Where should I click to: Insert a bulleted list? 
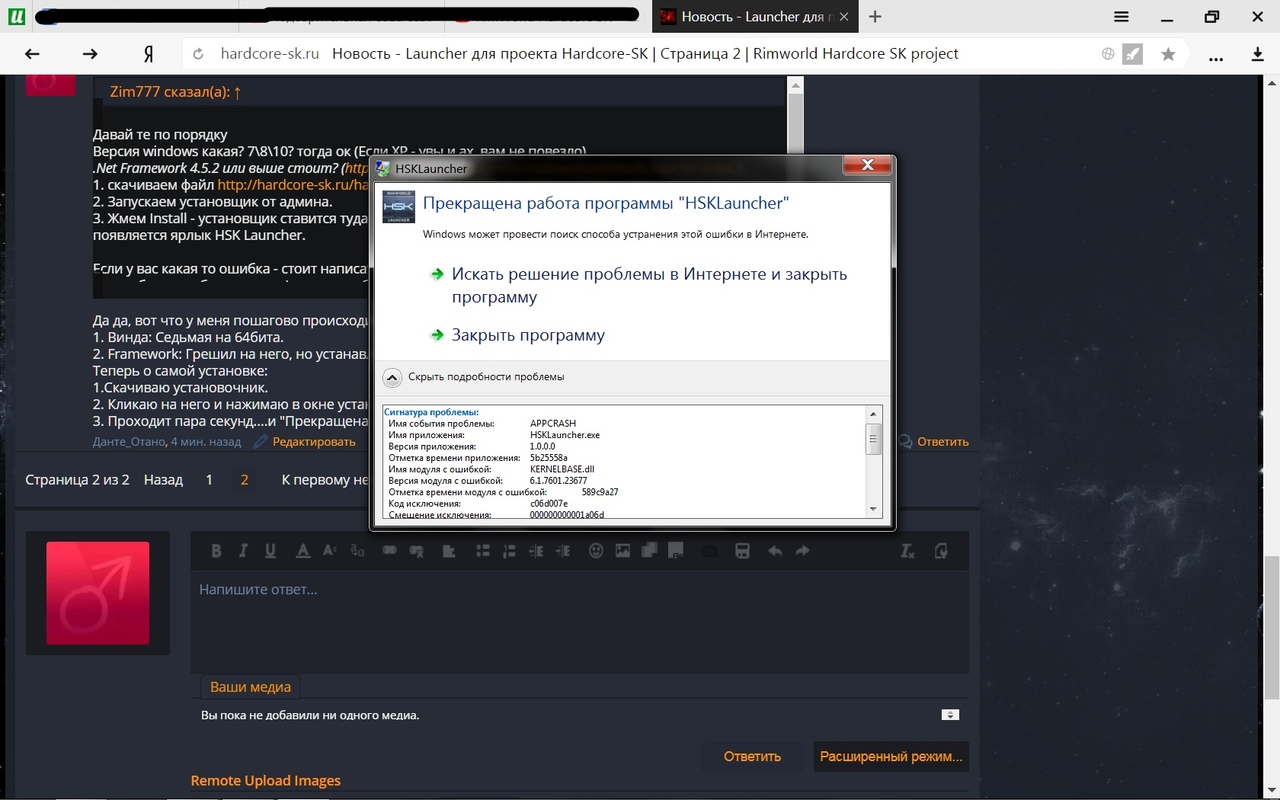(x=483, y=551)
